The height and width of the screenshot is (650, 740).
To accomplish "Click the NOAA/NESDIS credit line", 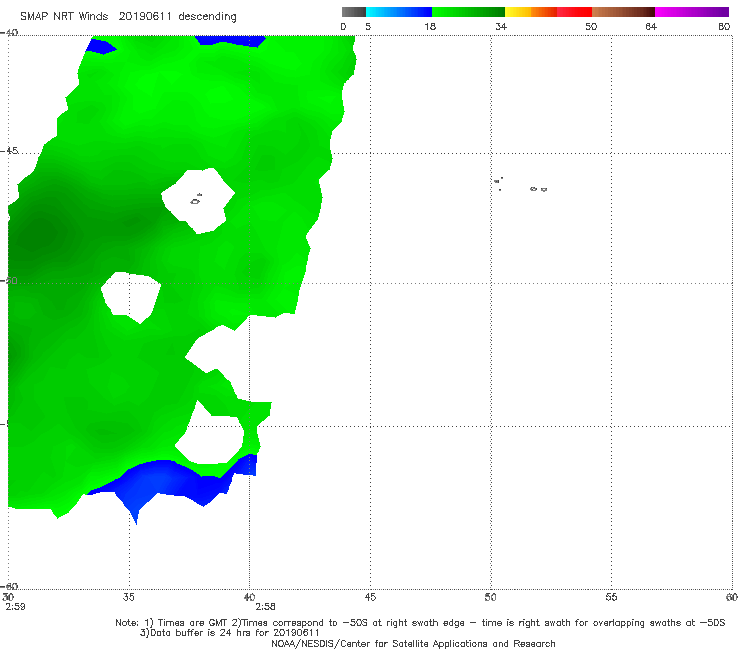I will click(x=413, y=644).
